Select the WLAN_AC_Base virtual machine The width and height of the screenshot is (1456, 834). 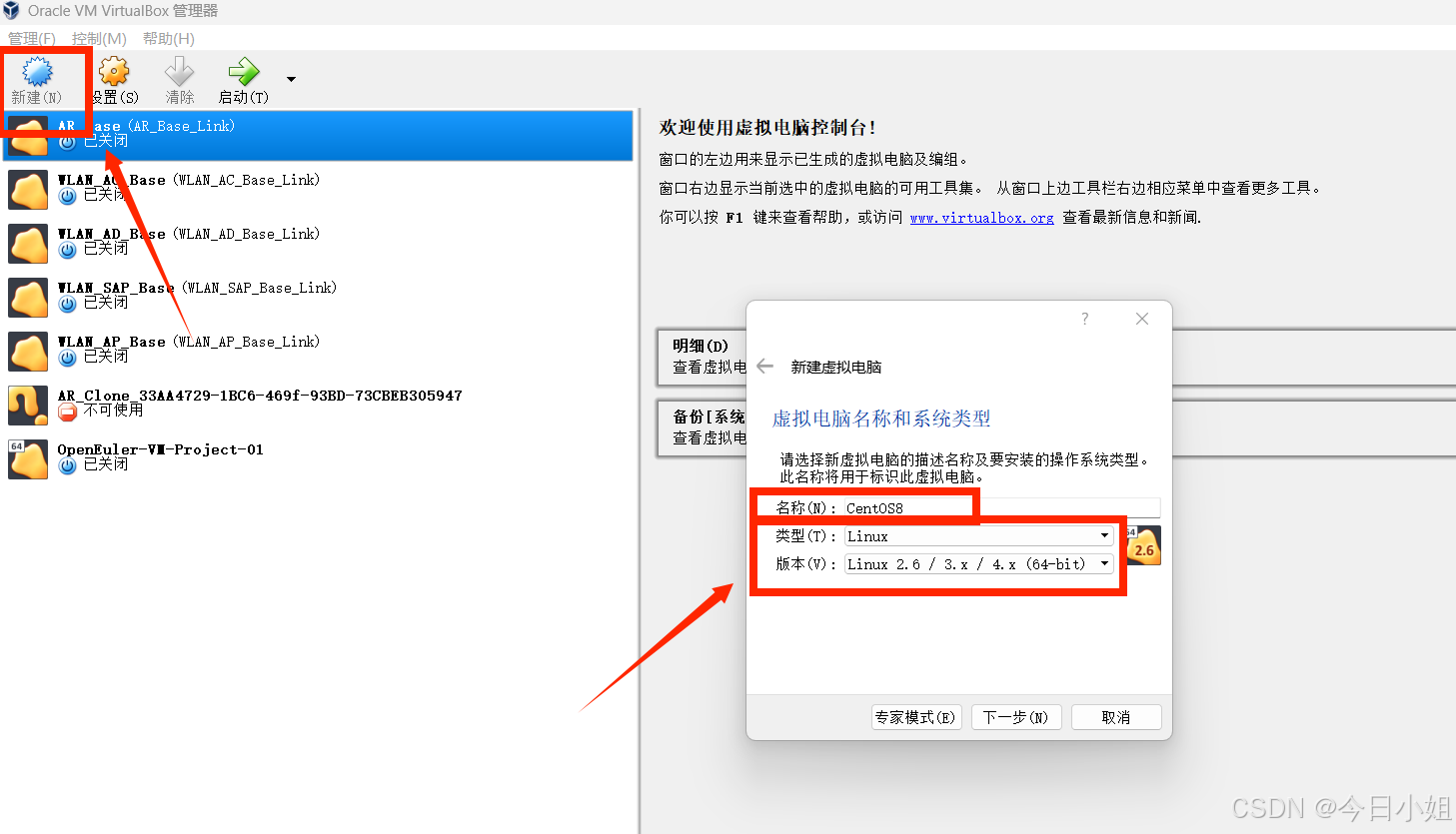coord(318,189)
